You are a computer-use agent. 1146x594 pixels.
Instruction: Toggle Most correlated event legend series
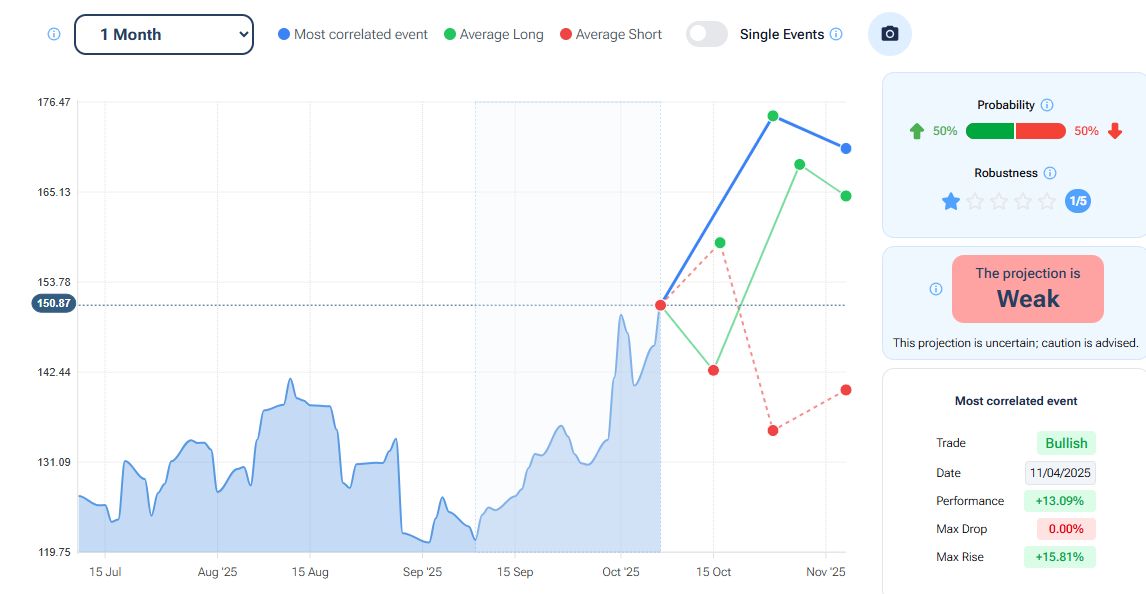pyautogui.click(x=353, y=34)
